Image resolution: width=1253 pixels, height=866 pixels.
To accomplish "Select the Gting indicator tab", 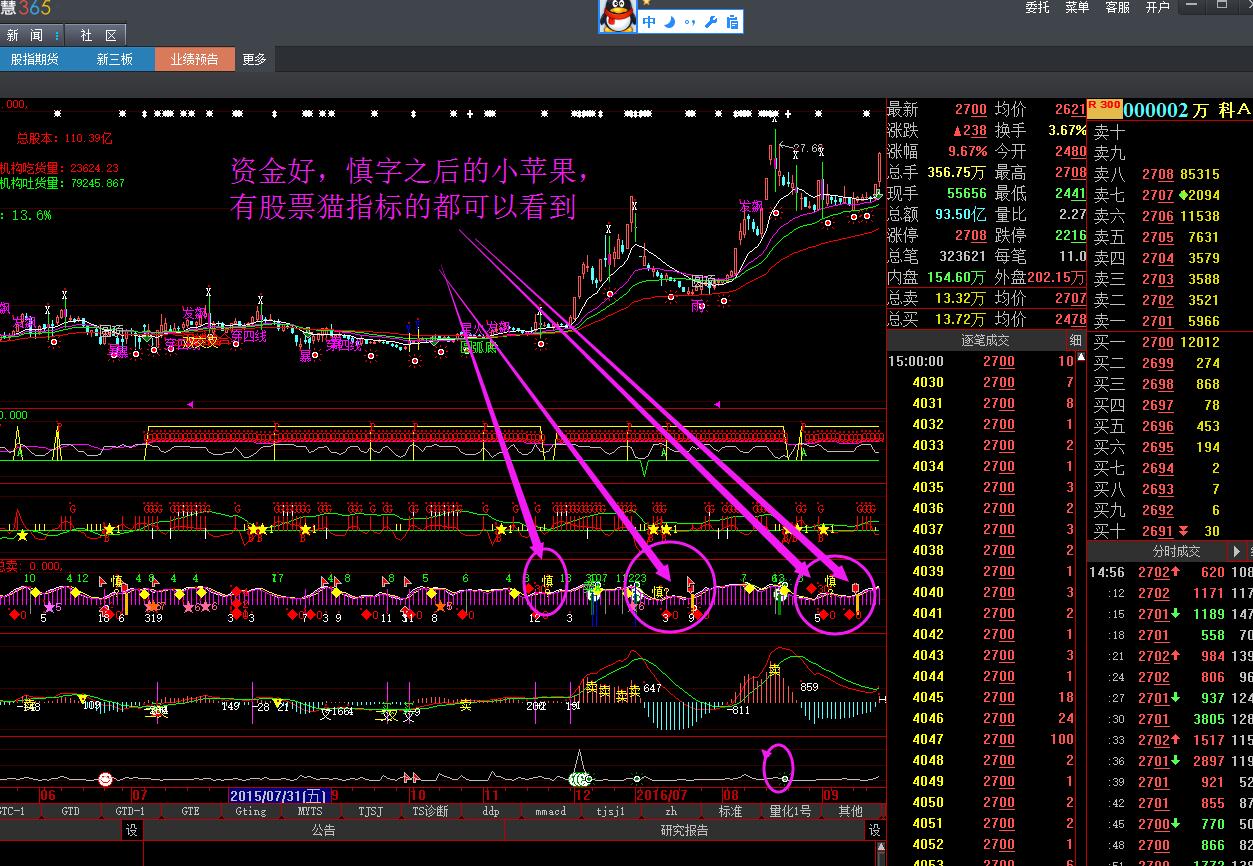I will pos(251,811).
